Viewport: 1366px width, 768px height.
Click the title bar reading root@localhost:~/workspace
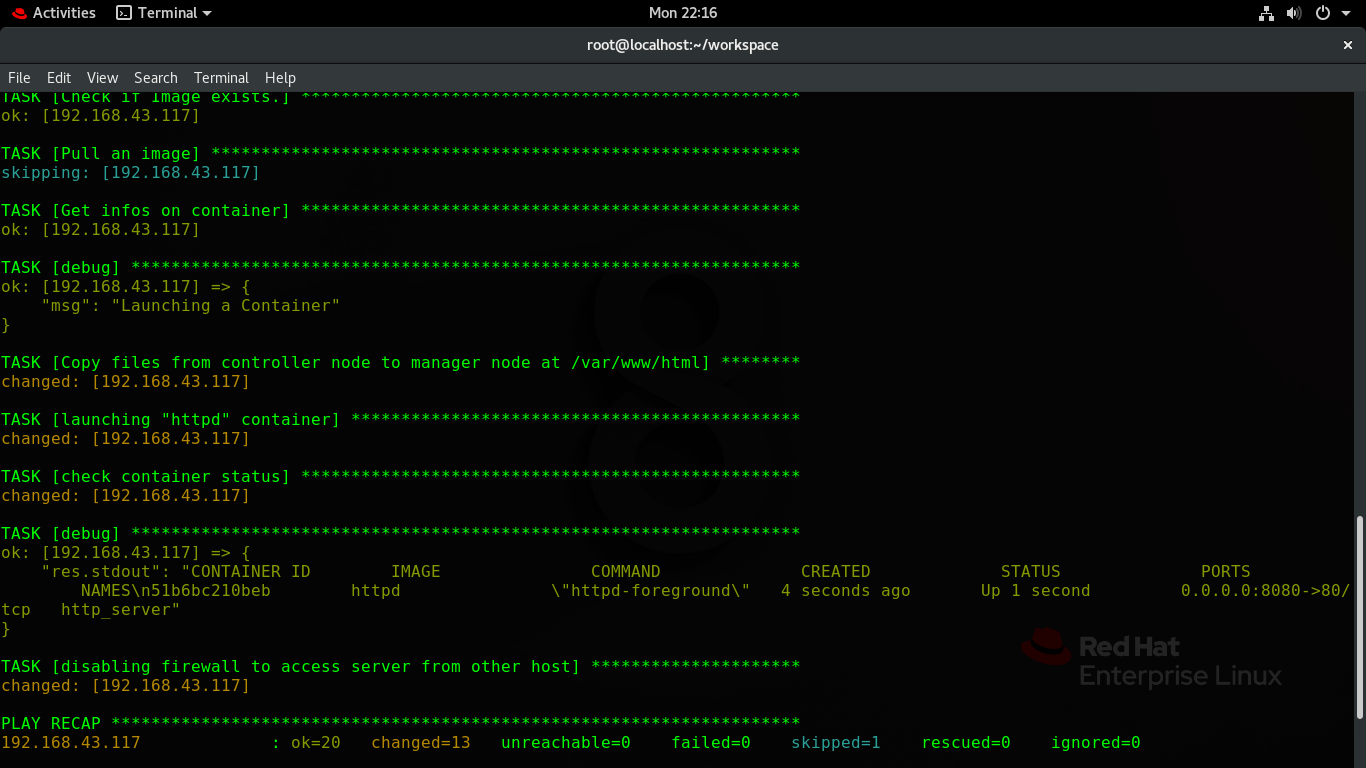[683, 45]
